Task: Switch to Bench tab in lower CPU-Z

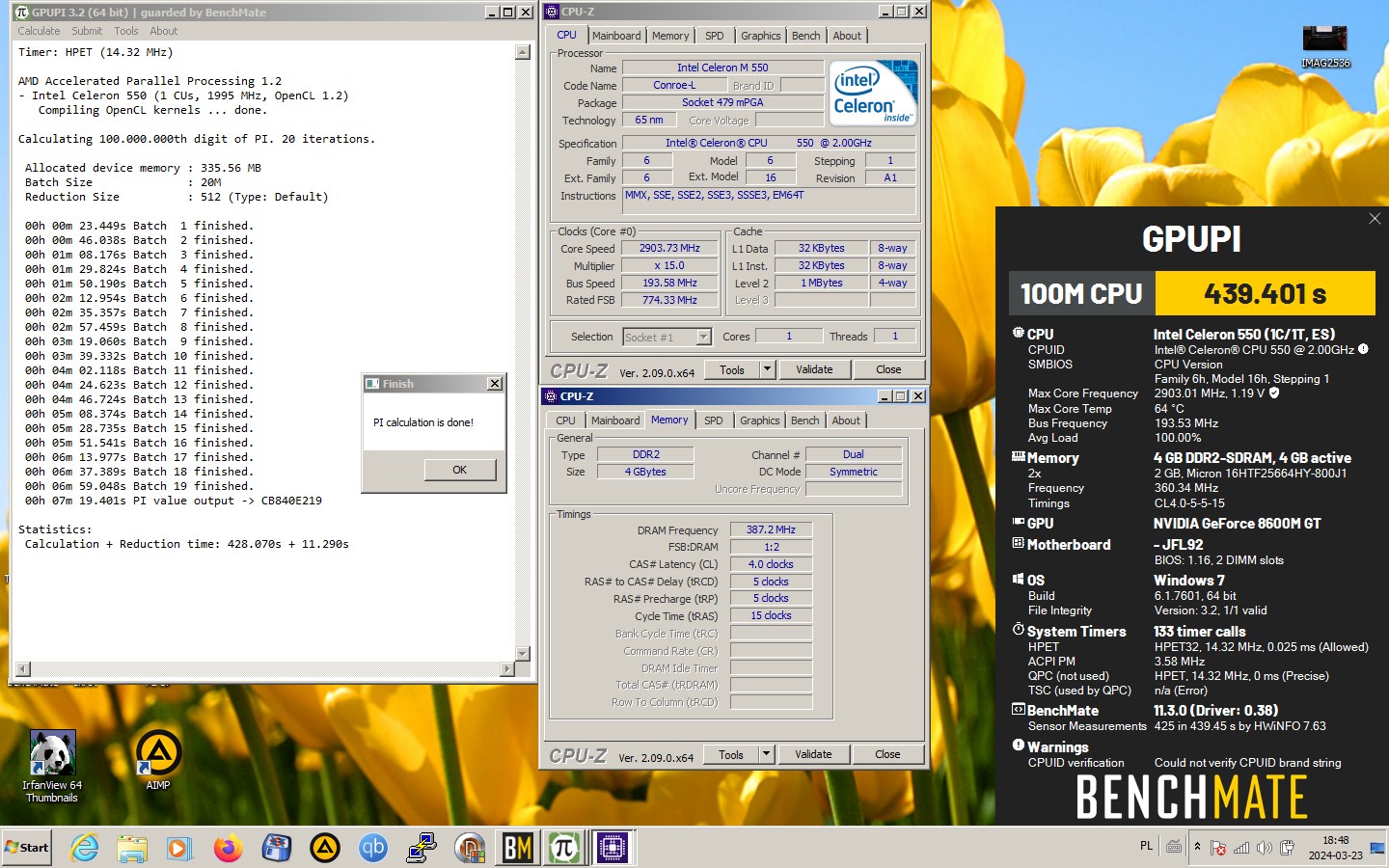Action: [x=805, y=420]
